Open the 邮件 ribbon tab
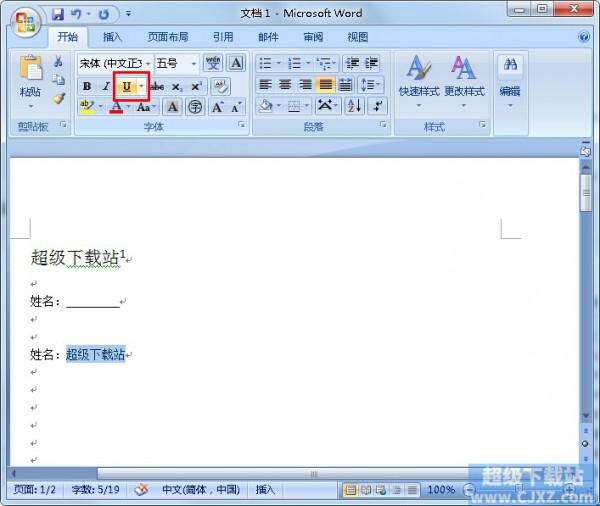600x506 pixels. coord(268,37)
